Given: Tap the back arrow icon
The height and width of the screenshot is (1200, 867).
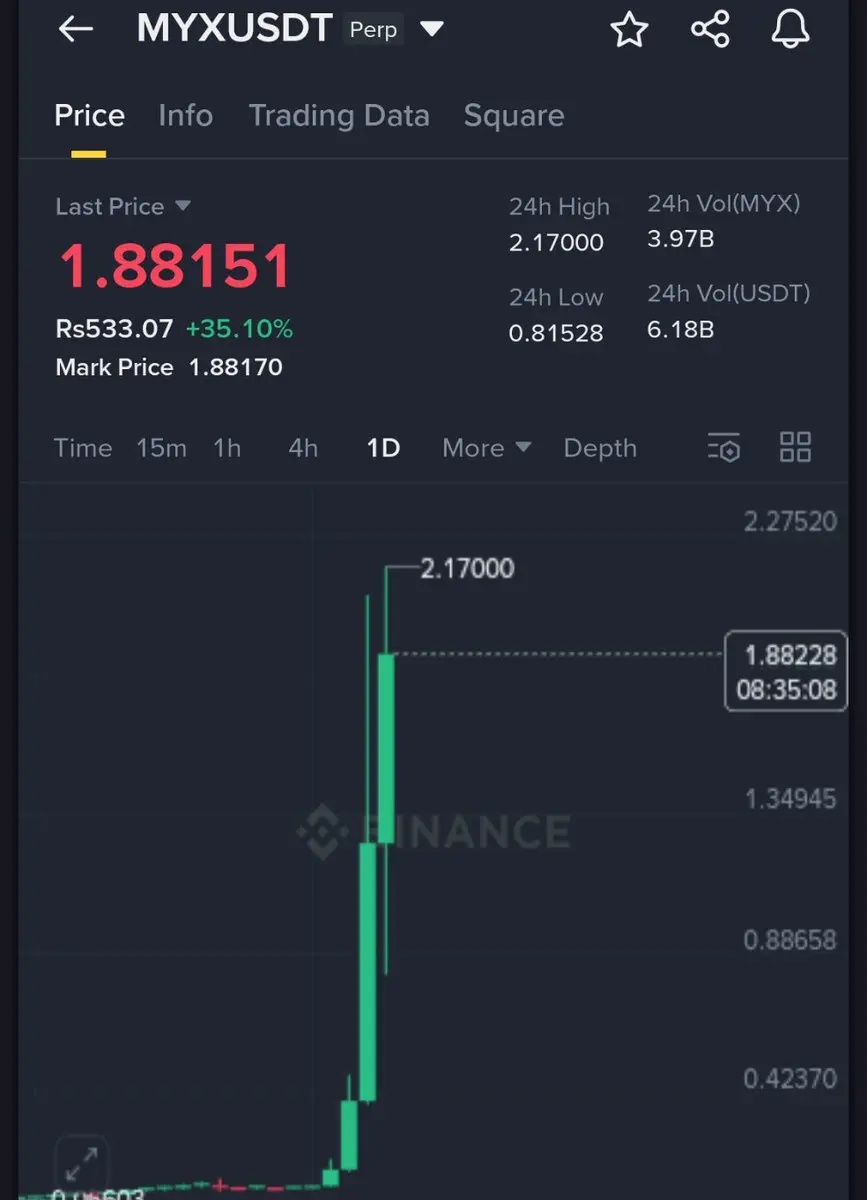Looking at the screenshot, I should [x=76, y=29].
